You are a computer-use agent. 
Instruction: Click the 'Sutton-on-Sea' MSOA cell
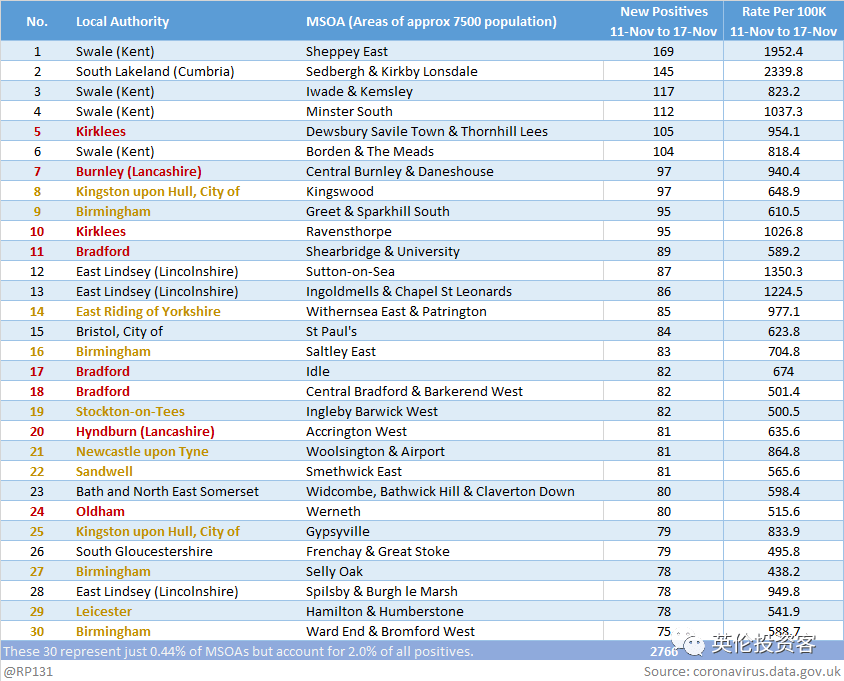(349, 271)
